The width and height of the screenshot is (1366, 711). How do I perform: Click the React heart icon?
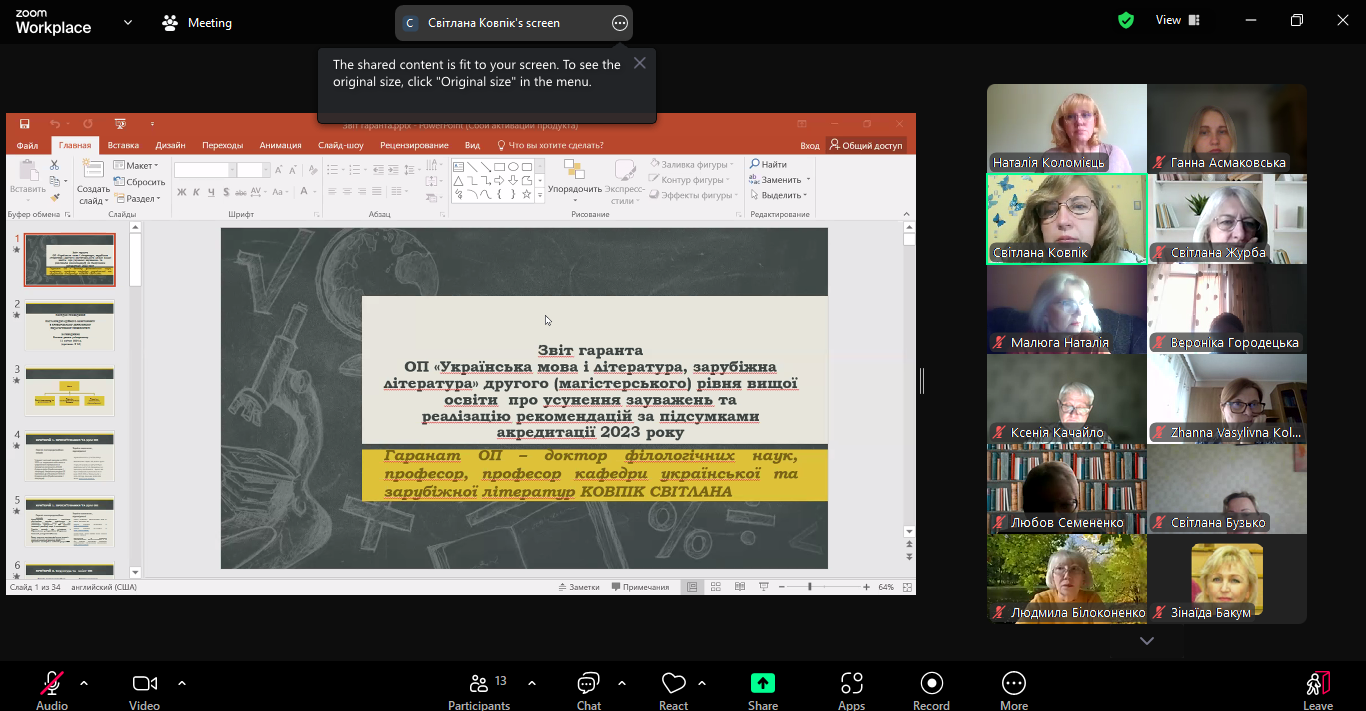coord(673,685)
